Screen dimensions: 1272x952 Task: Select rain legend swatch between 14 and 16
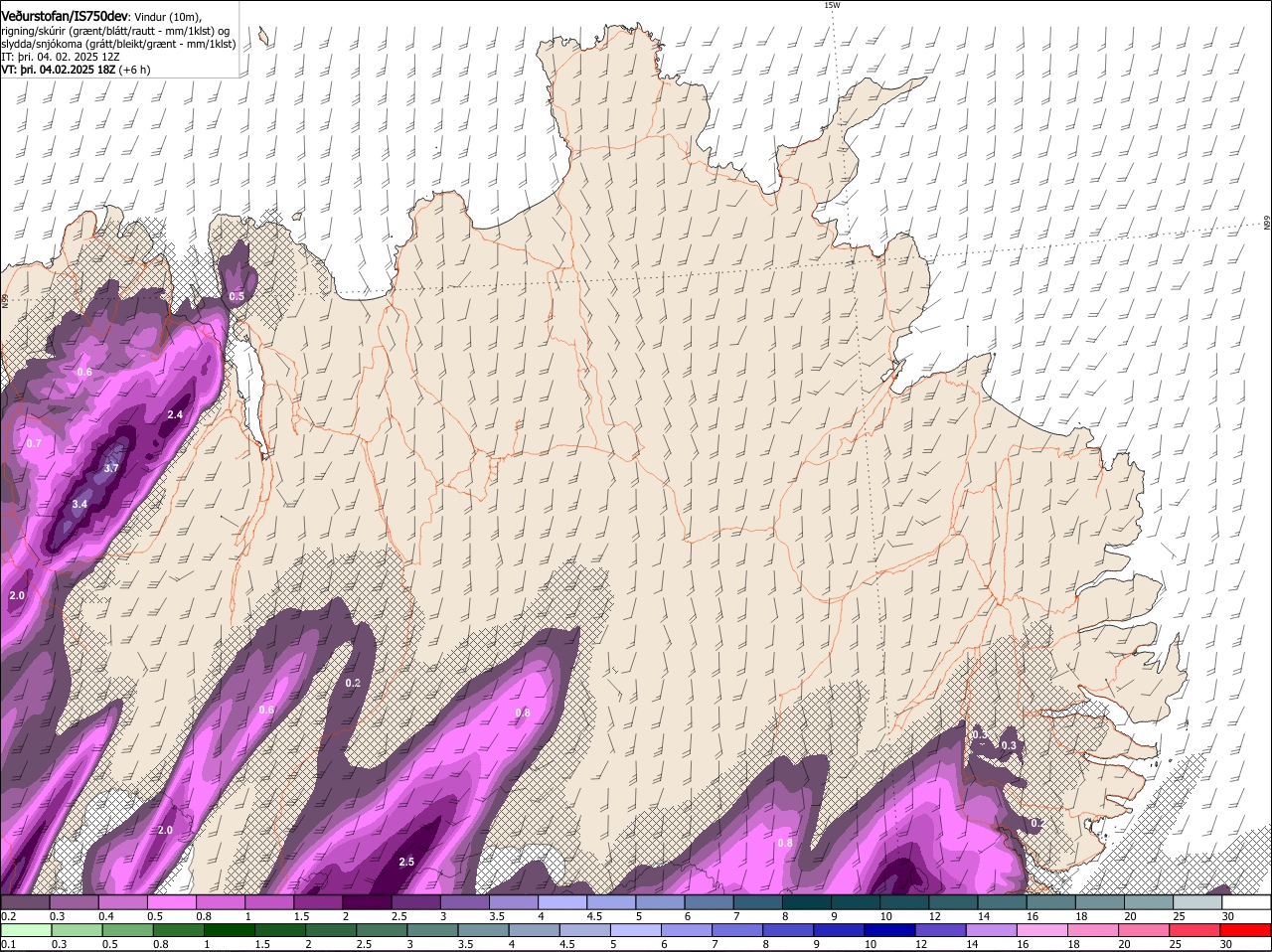coord(990,930)
